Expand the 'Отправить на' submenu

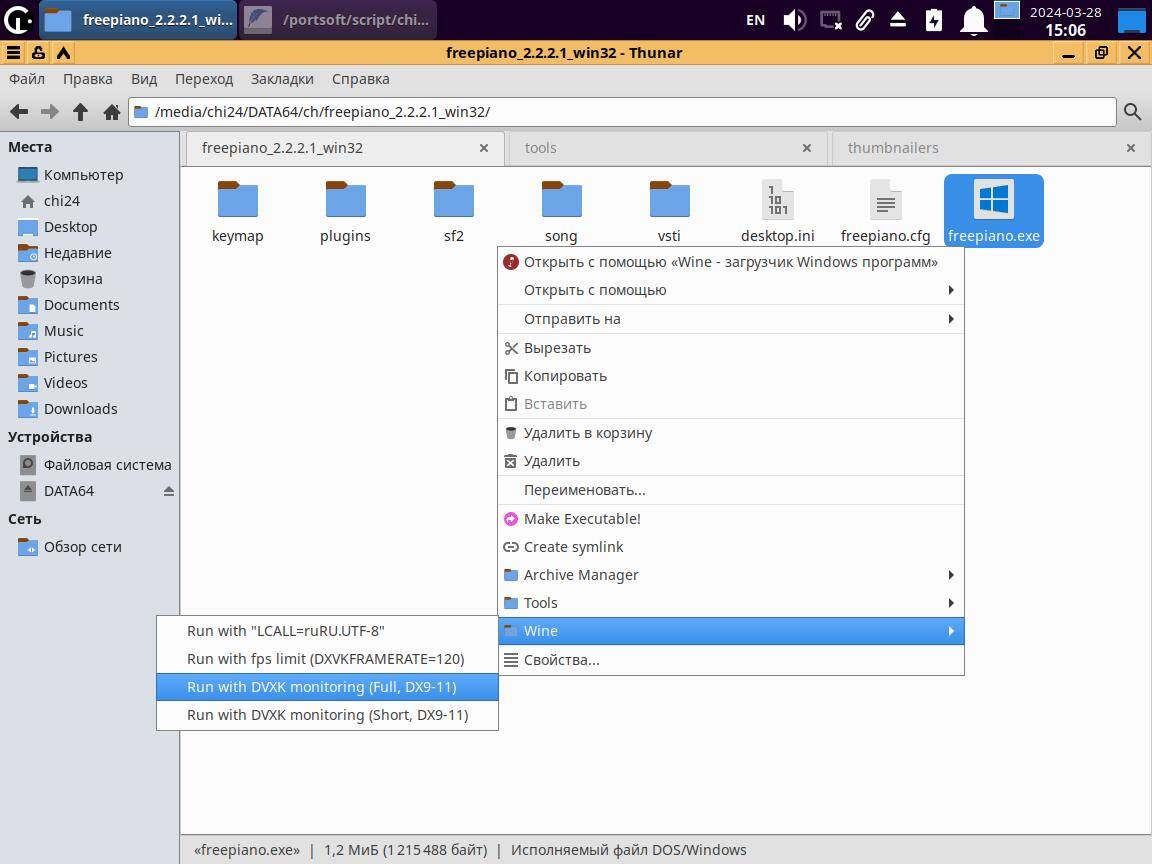click(x=731, y=319)
